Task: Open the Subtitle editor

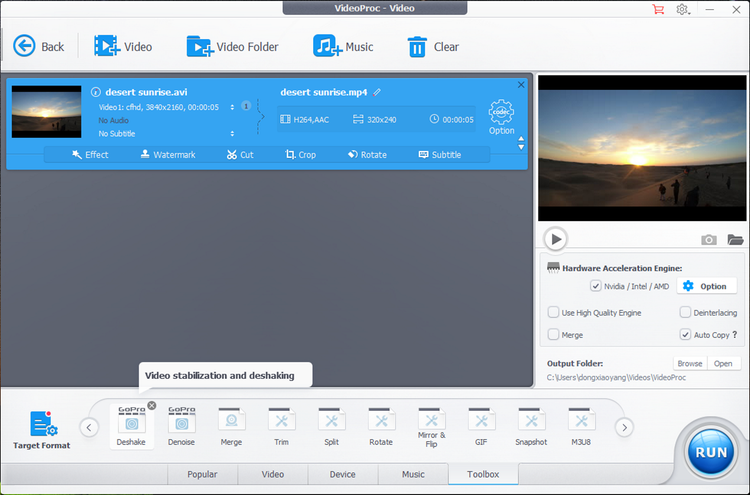Action: (440, 154)
